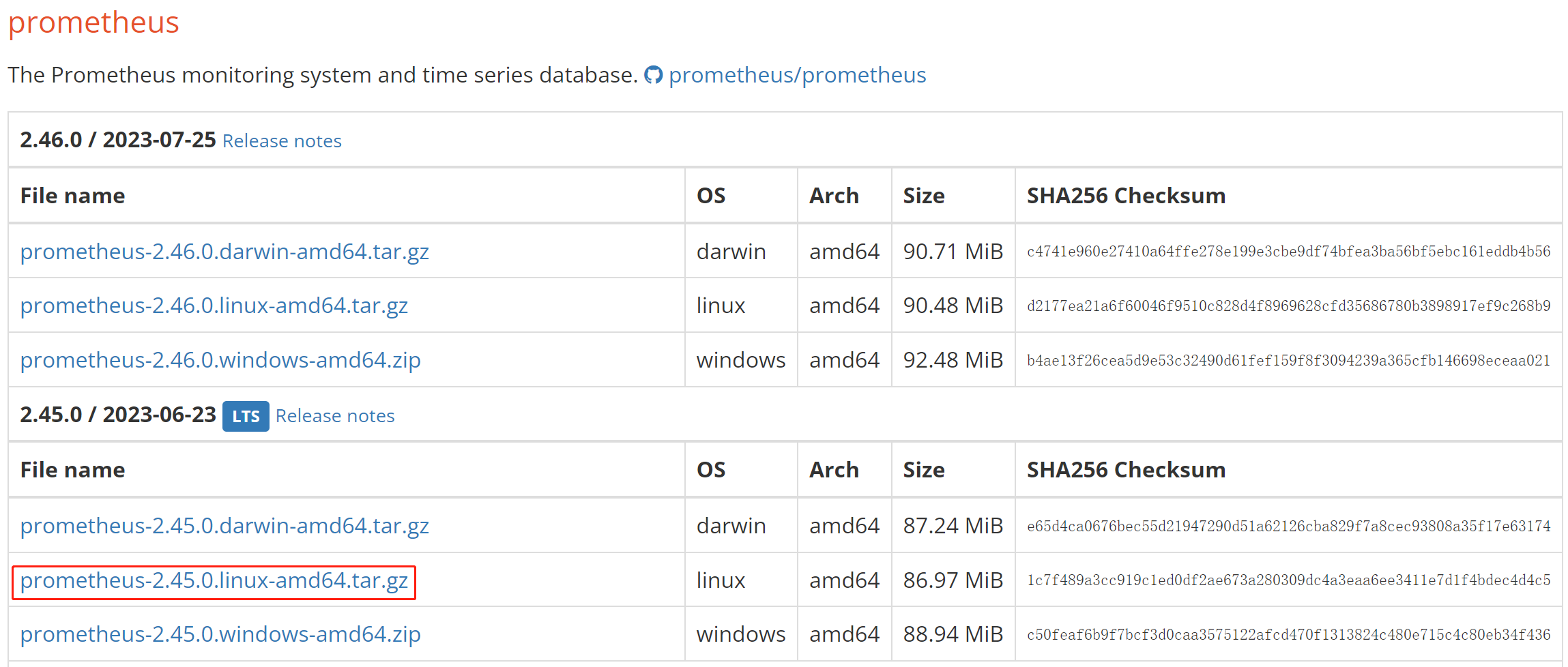Click the GitHub icon beside prometheus/prometheus
This screenshot has width=1568, height=667.
(x=653, y=75)
